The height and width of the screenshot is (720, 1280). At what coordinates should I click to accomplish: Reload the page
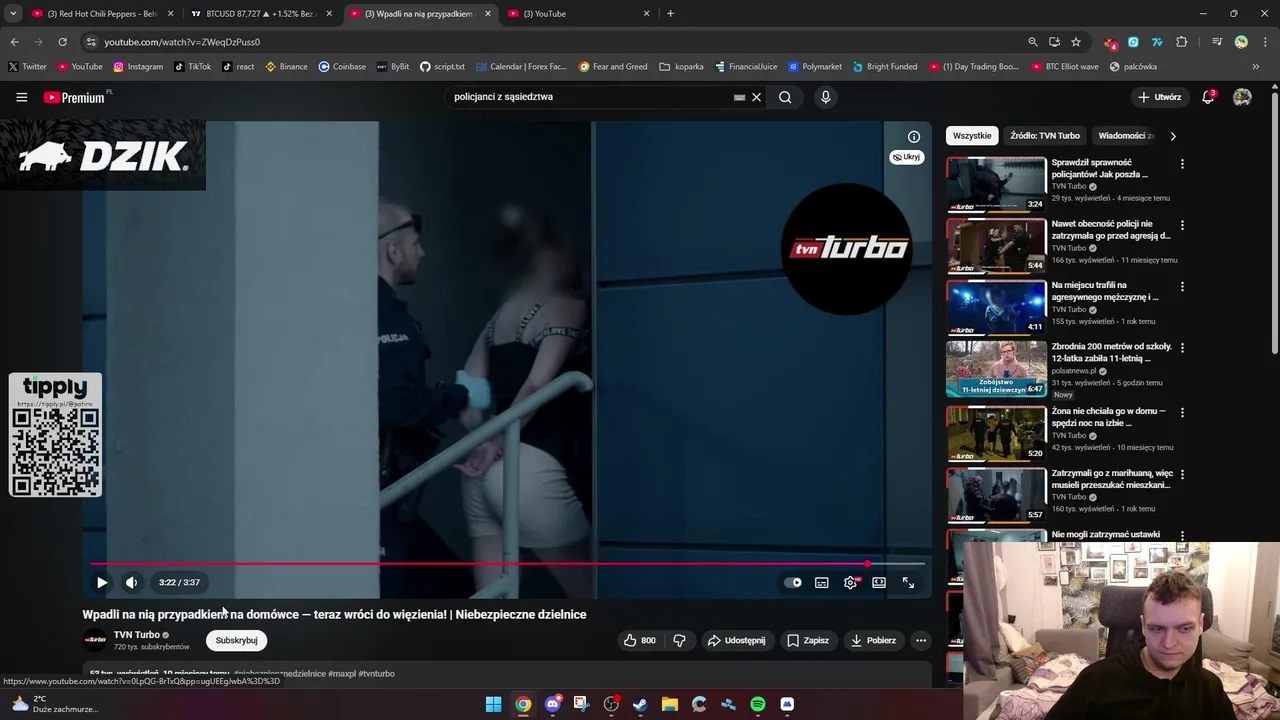62,42
